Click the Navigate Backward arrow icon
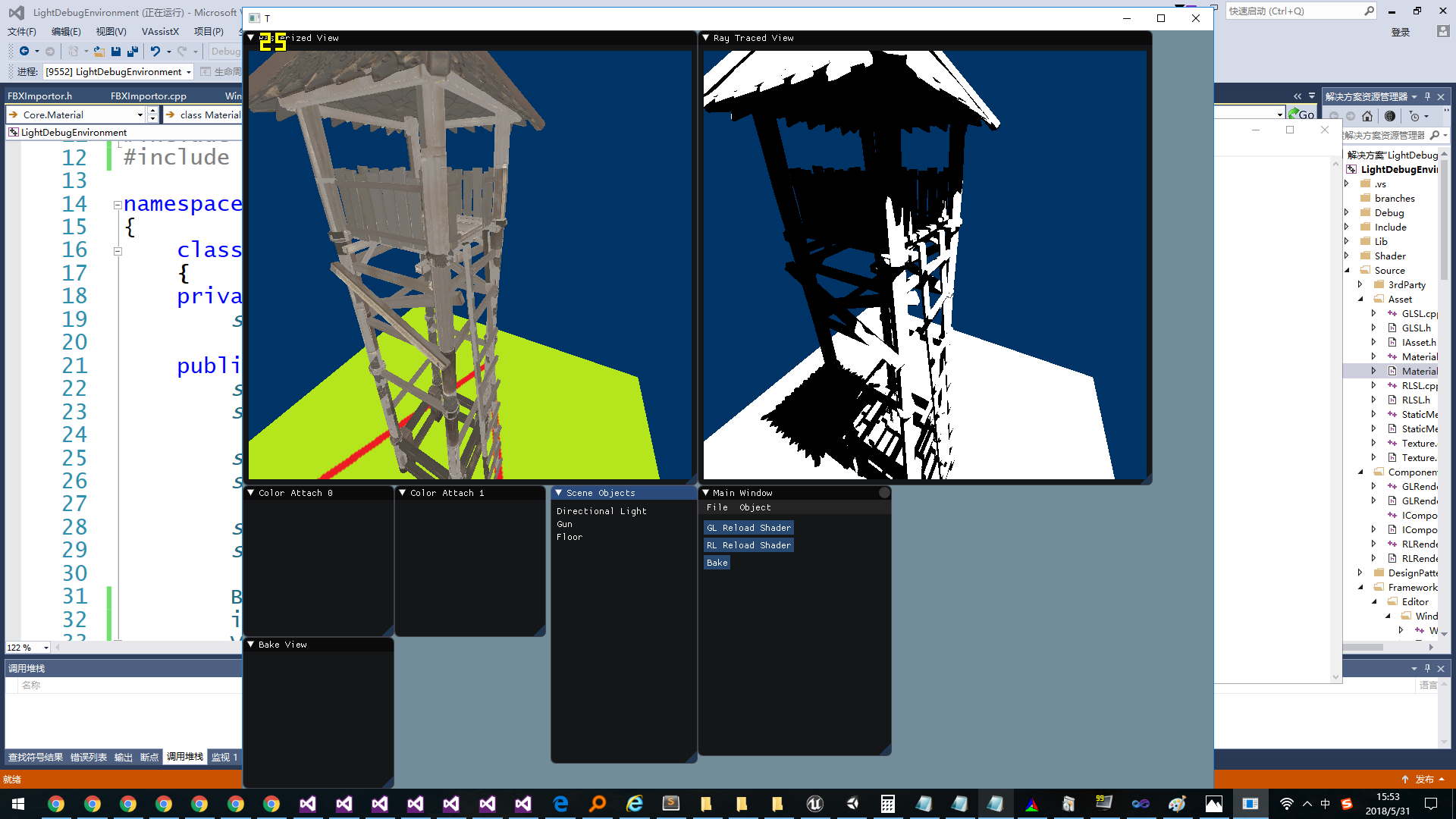 pos(24,52)
